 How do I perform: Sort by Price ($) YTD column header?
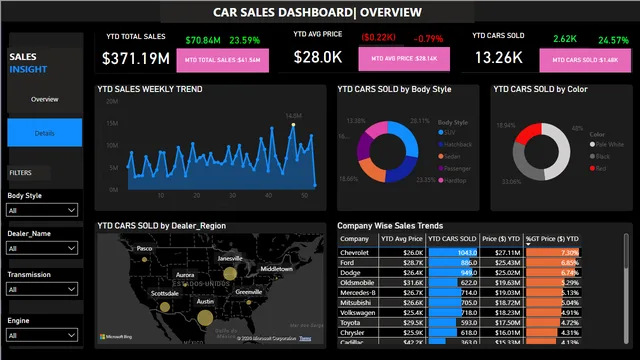pos(501,239)
